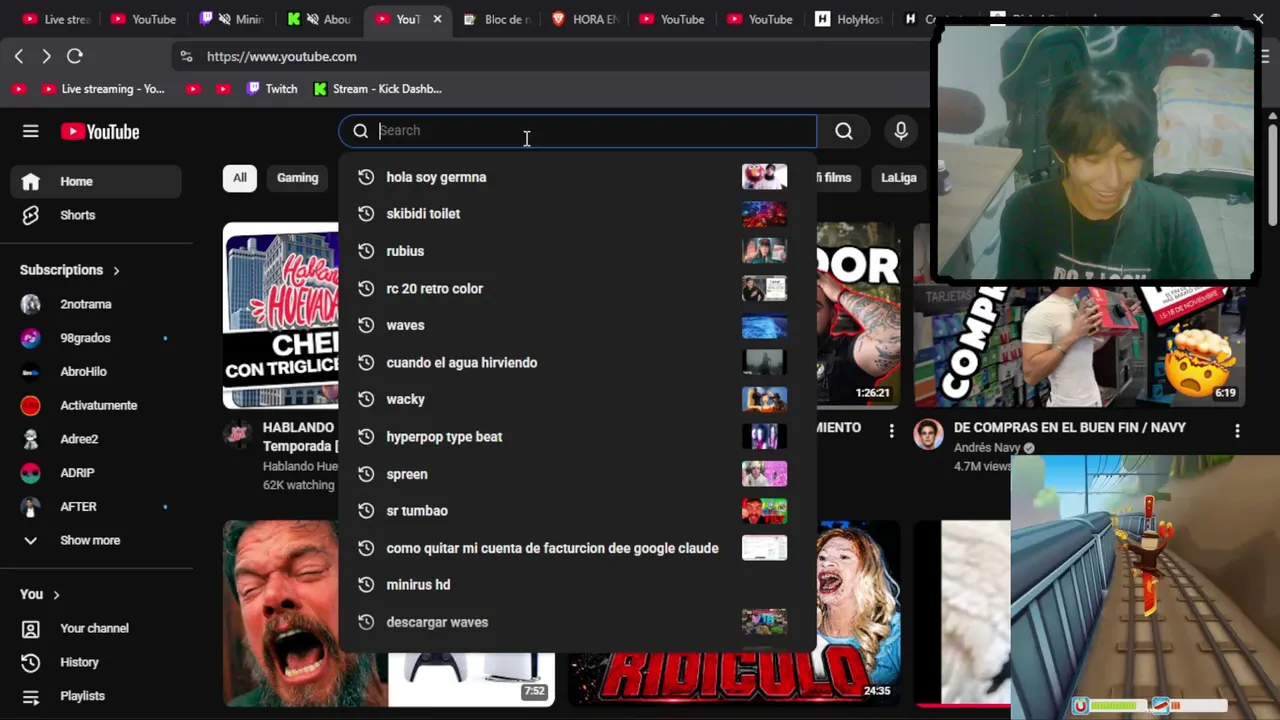The height and width of the screenshot is (720, 1280).
Task: Open video DE COMPRAS EN EL BUEN FIN
Action: point(1070,428)
